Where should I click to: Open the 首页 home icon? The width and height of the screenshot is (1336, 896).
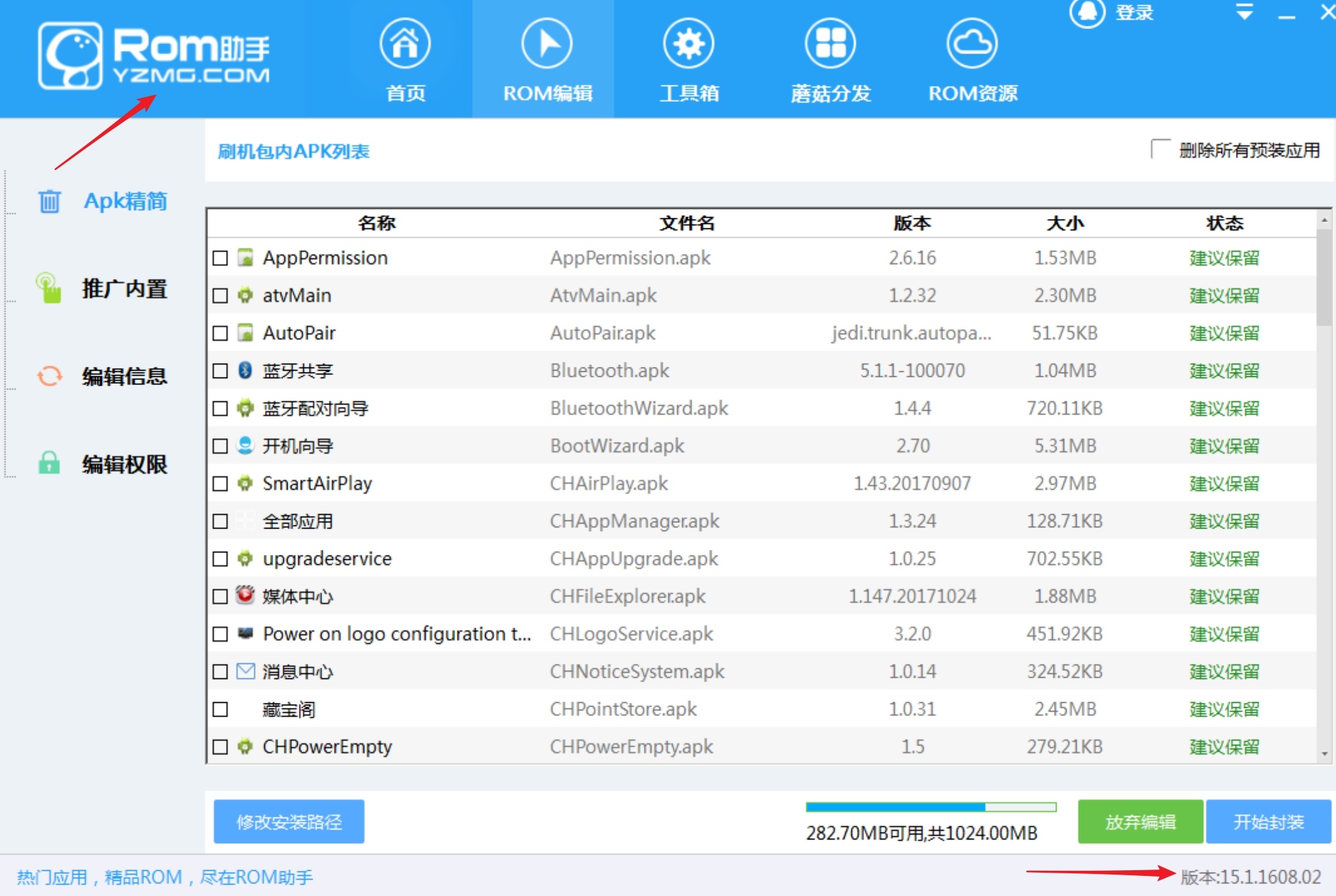[x=405, y=43]
